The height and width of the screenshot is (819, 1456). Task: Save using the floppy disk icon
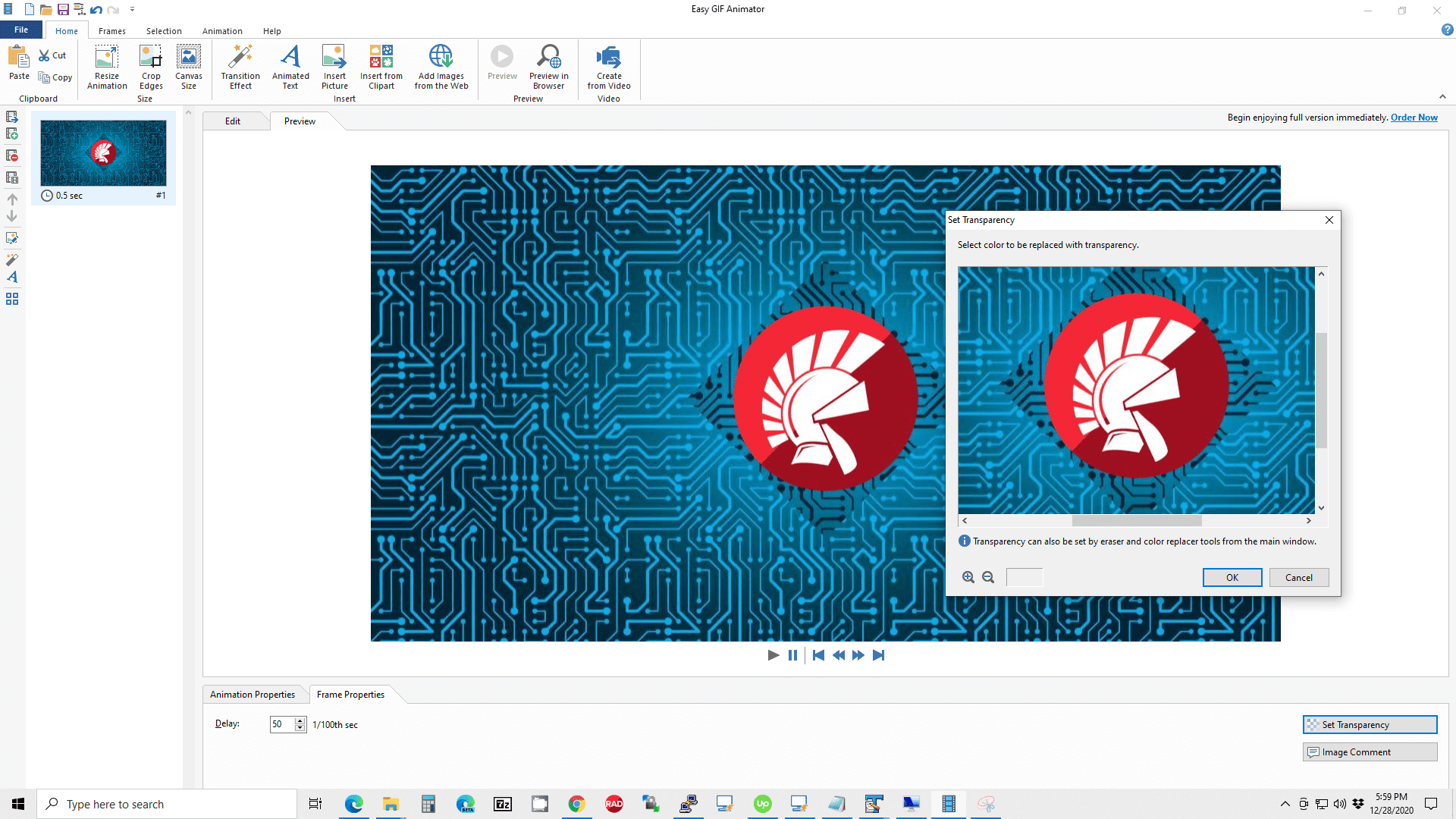63,10
